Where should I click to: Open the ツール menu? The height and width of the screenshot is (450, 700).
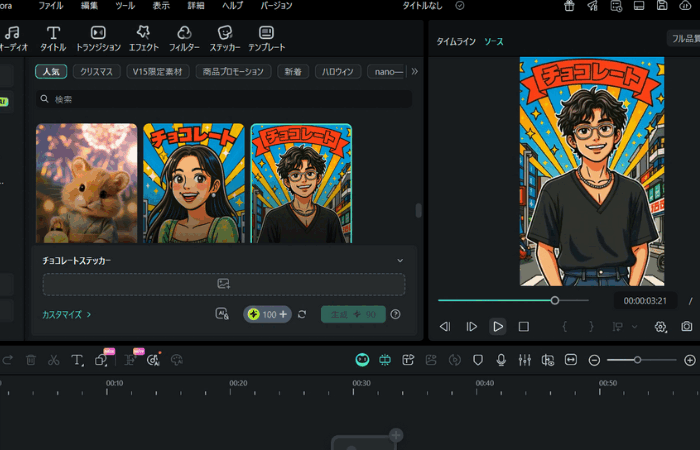click(x=125, y=6)
